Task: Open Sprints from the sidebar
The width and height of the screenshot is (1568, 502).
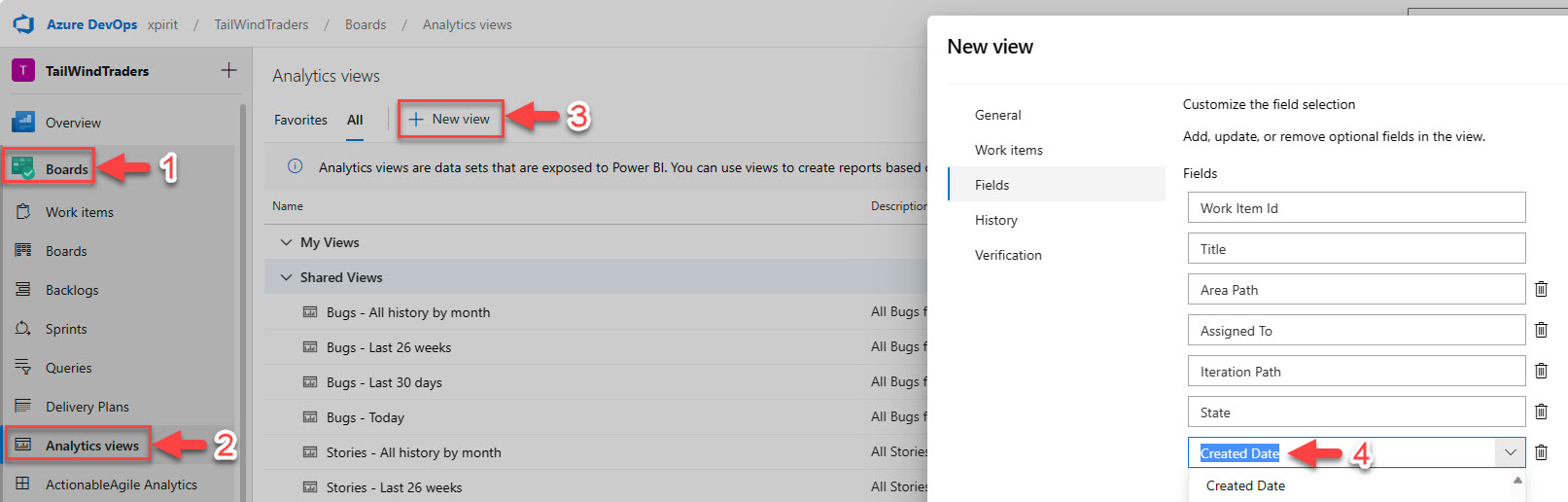Action: 66,329
